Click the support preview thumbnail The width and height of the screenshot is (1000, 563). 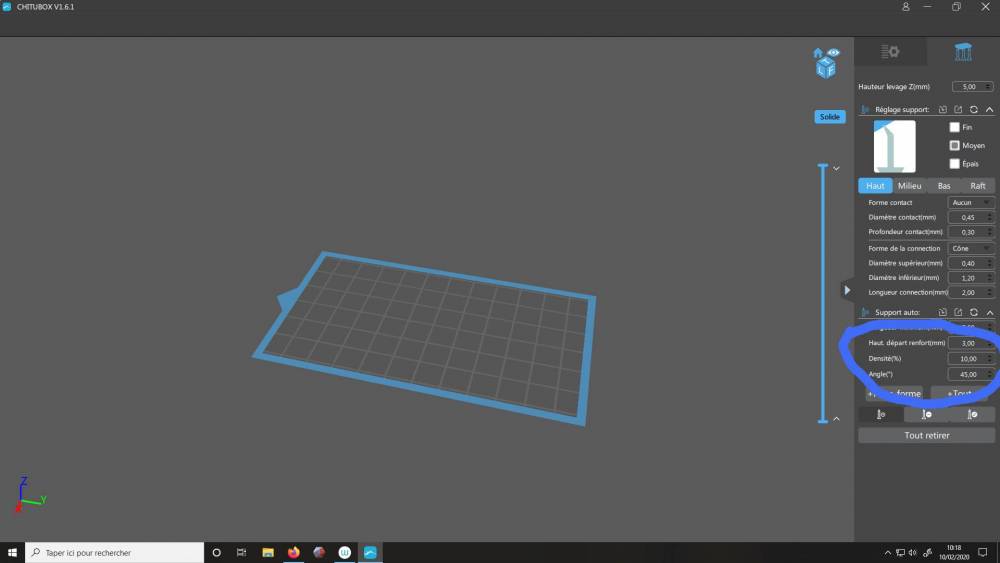(x=894, y=146)
